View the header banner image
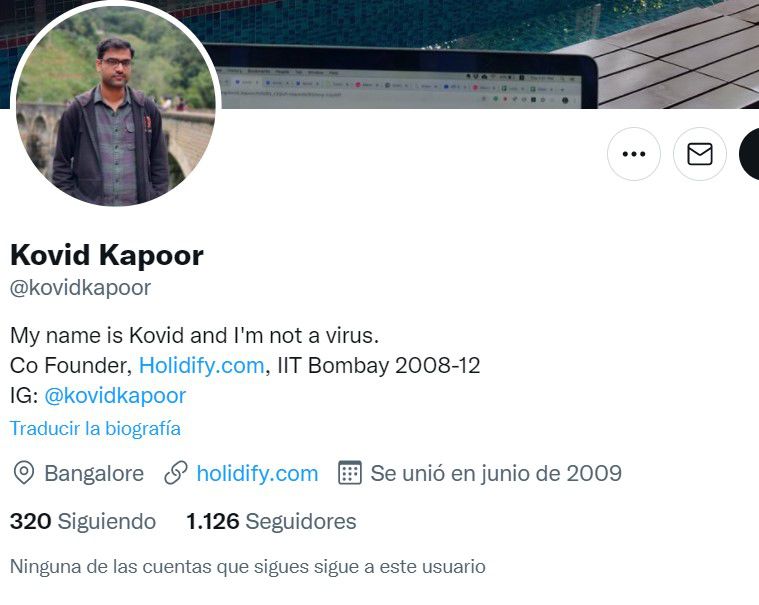 484,53
